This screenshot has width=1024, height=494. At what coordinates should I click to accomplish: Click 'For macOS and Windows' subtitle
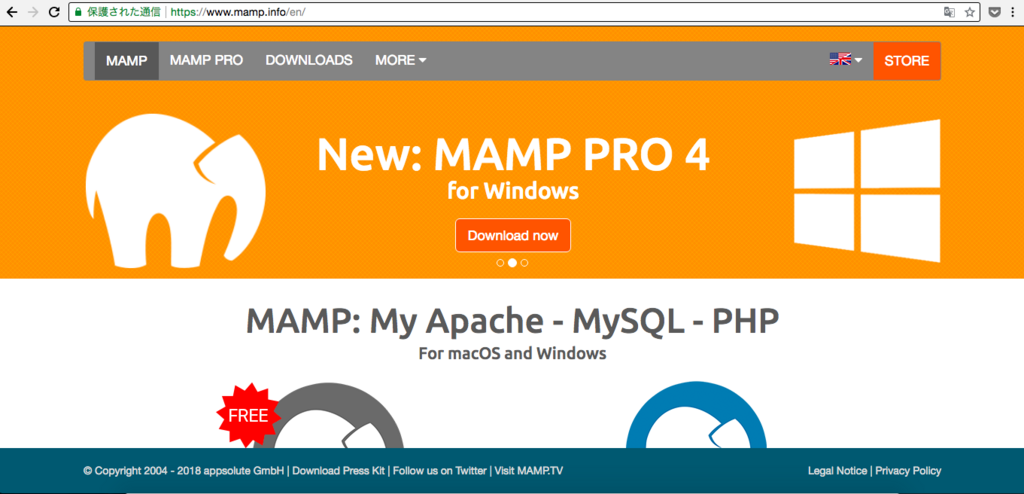pyautogui.click(x=513, y=354)
